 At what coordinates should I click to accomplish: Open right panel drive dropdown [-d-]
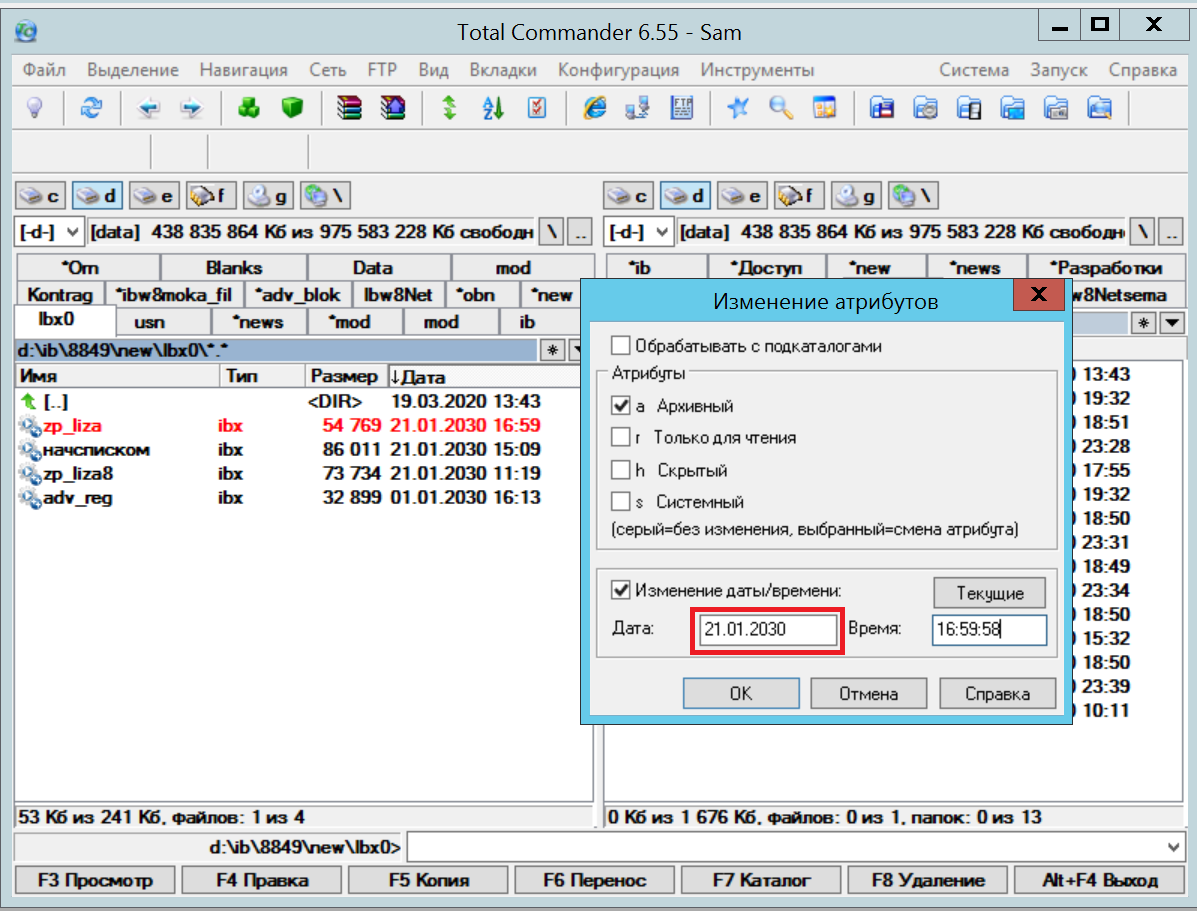pos(638,231)
